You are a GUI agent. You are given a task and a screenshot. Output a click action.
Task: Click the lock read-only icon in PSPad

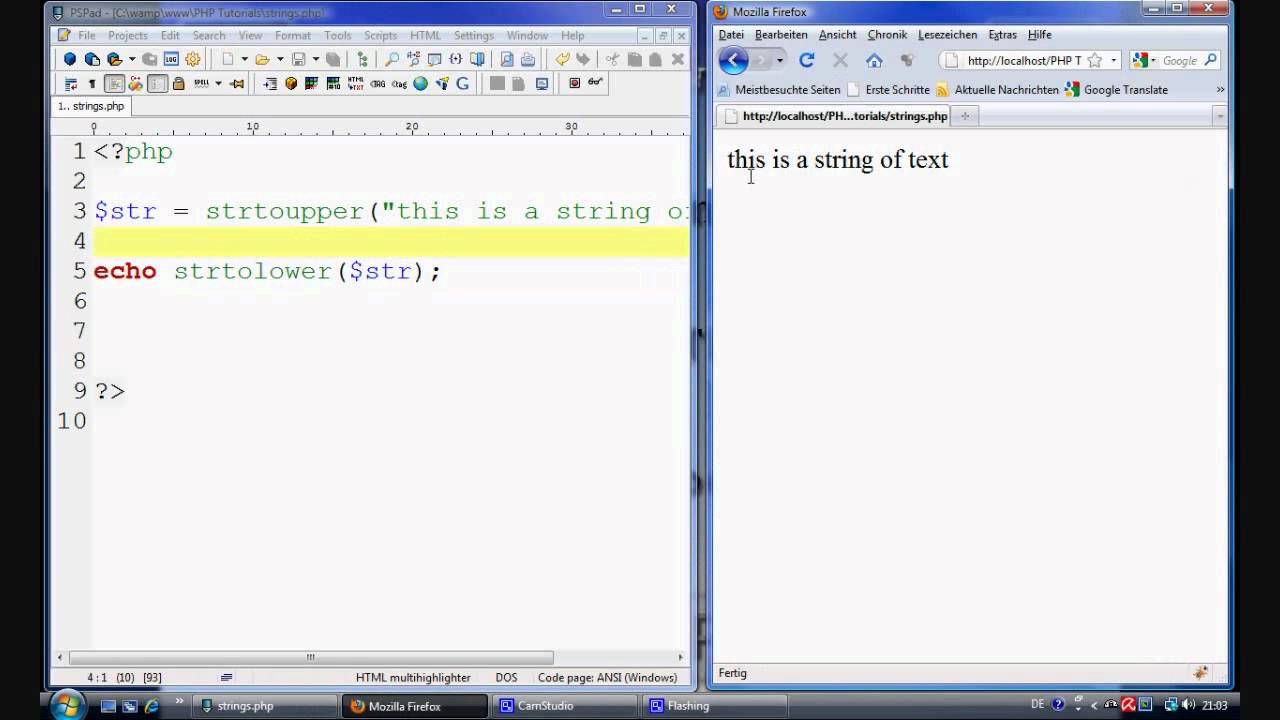[179, 84]
